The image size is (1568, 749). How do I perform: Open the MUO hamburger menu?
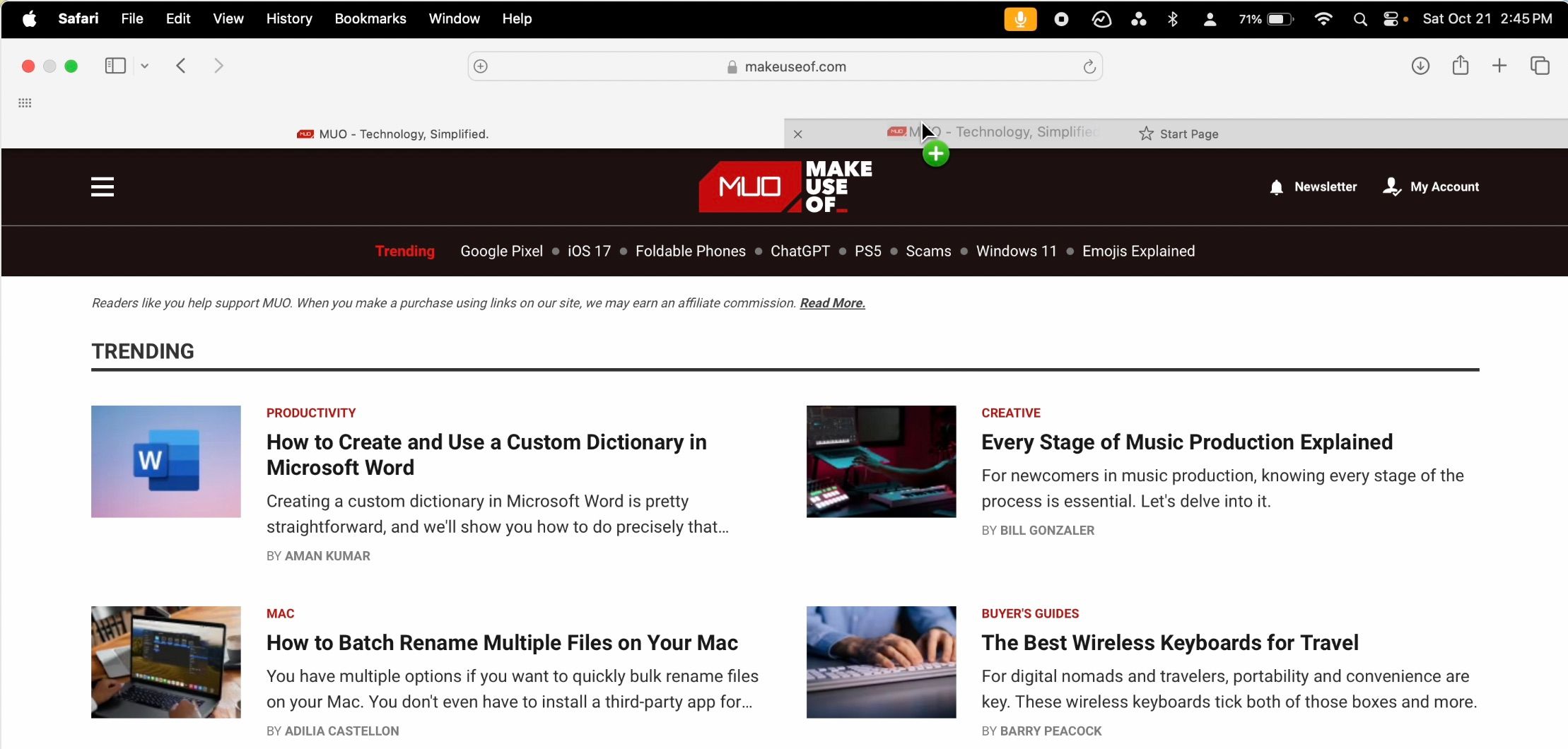[x=102, y=187]
